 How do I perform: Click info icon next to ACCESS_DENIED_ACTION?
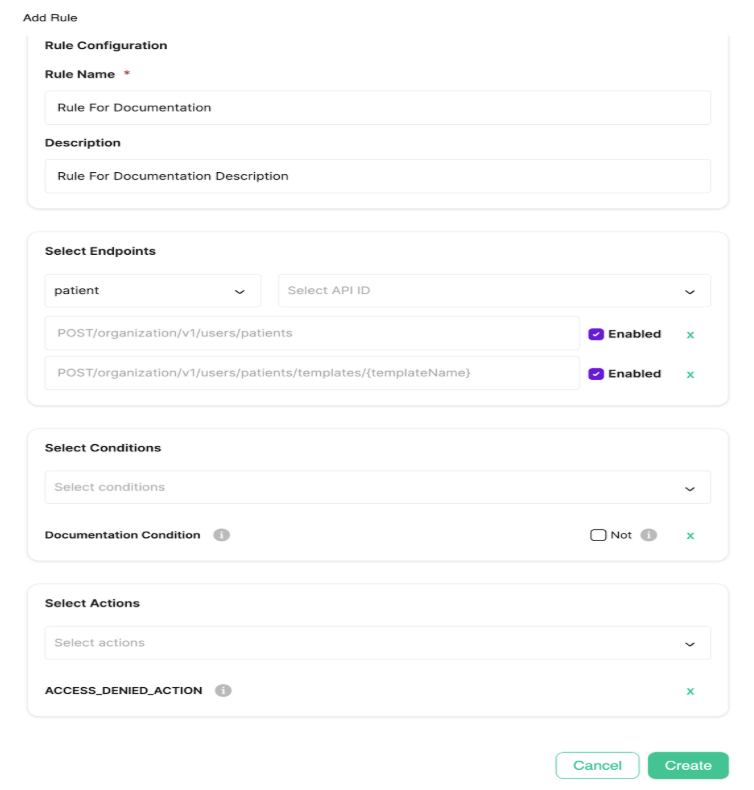224,690
